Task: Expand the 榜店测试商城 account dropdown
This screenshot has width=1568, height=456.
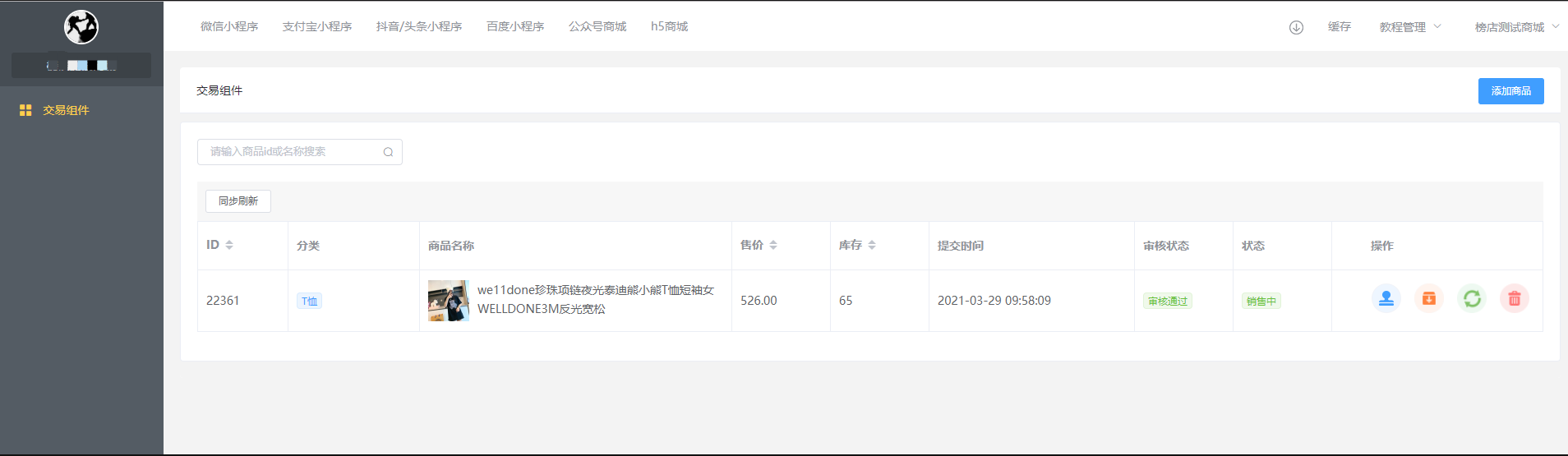Action: coord(1516,27)
